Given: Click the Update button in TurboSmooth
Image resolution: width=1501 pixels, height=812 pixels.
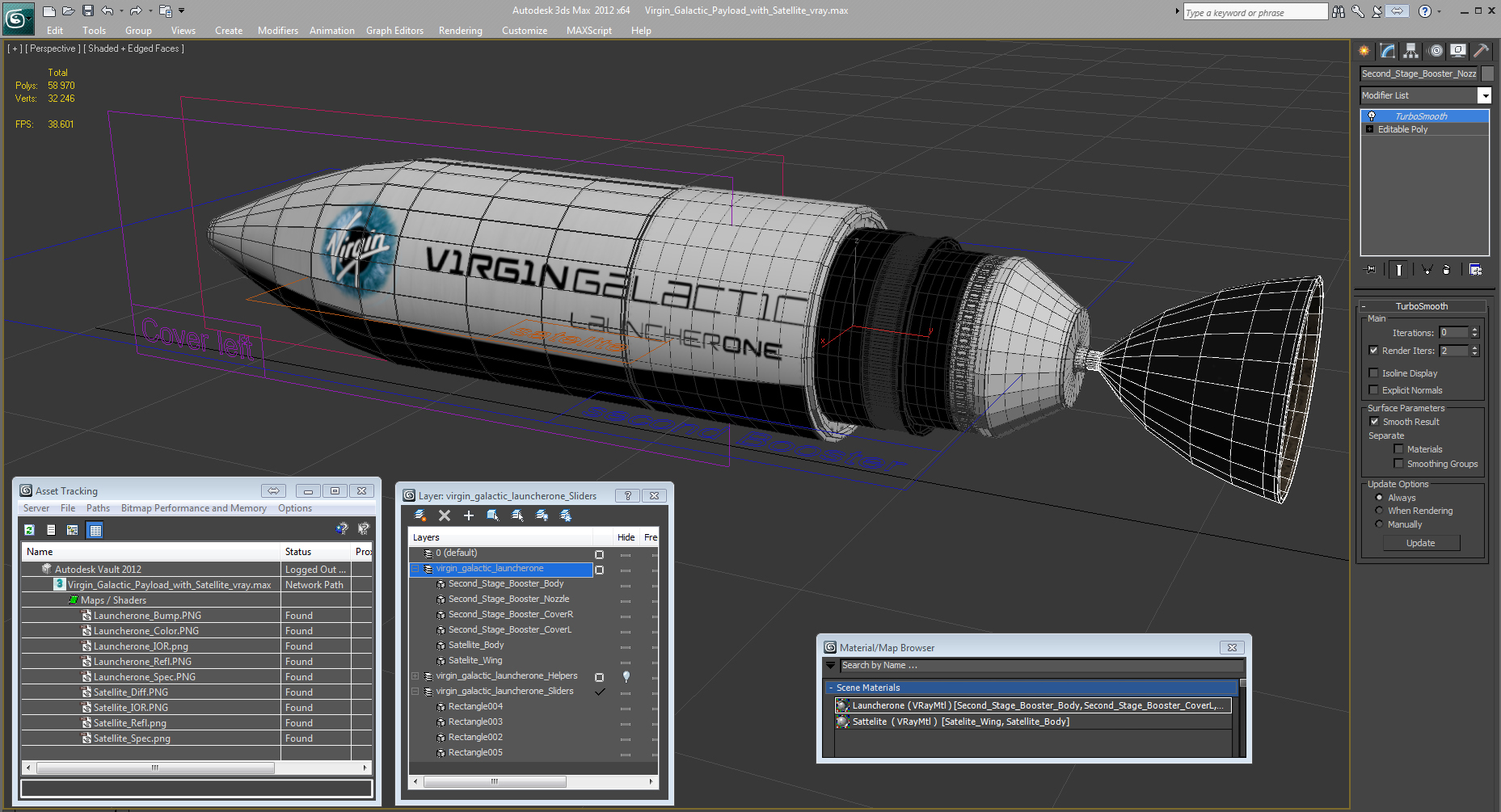Looking at the screenshot, I should click(1420, 543).
